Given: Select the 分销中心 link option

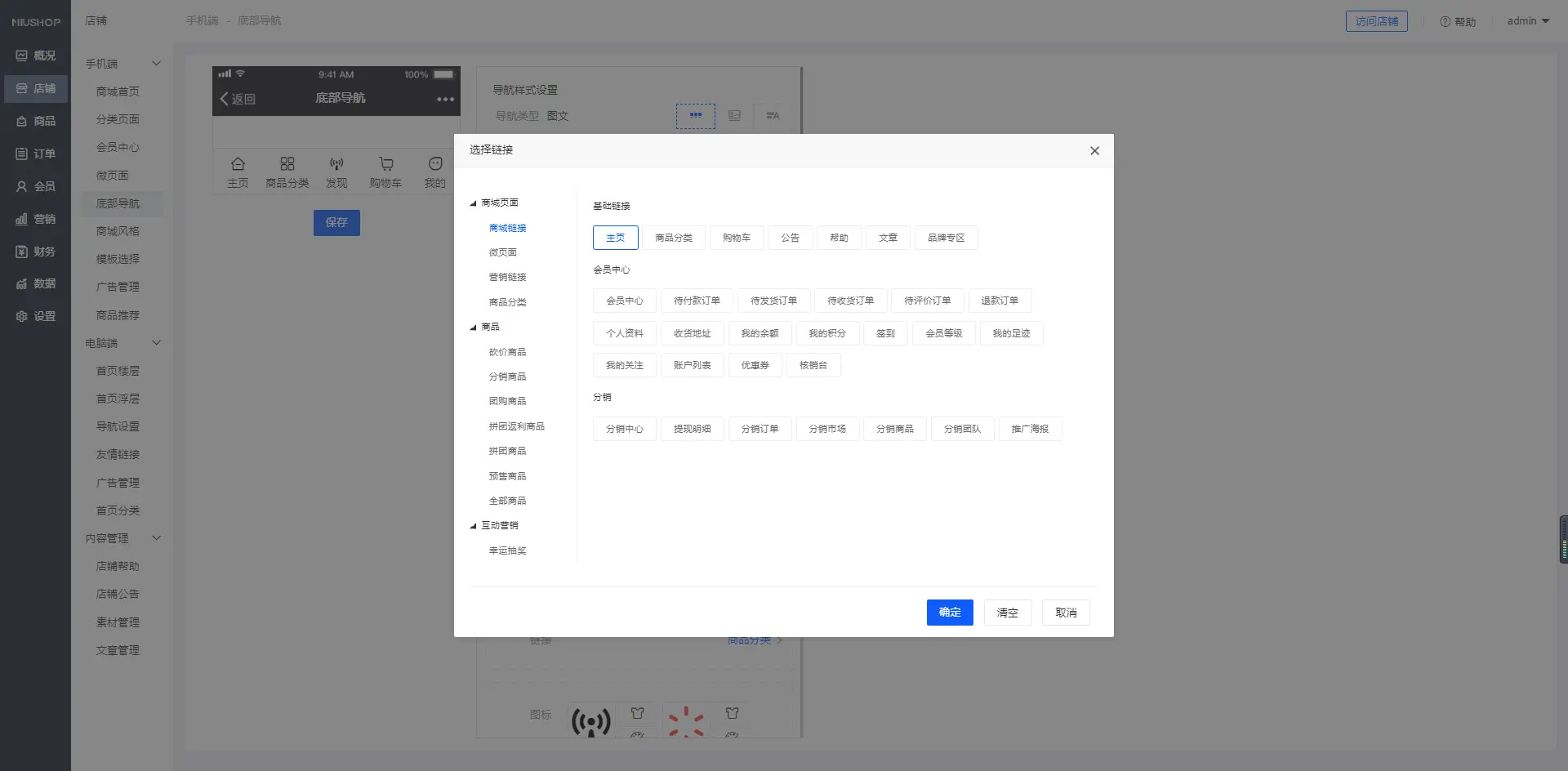Looking at the screenshot, I should tap(624, 429).
